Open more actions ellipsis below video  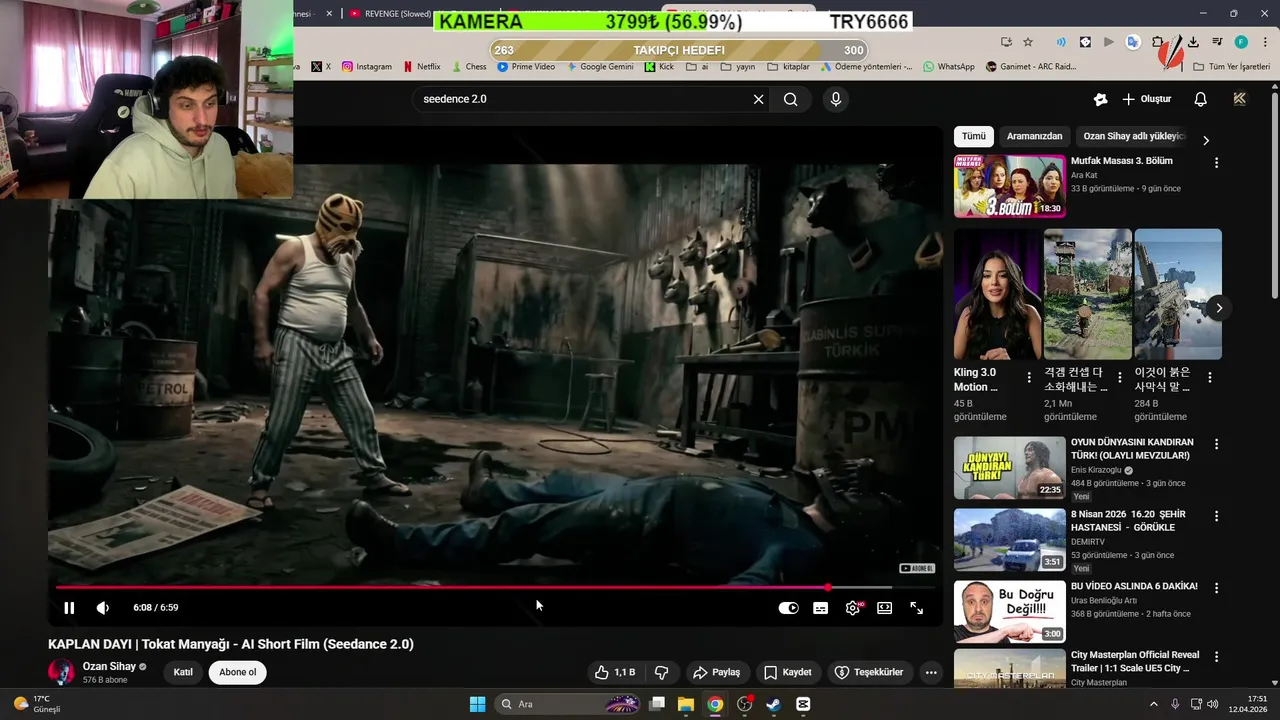click(931, 672)
